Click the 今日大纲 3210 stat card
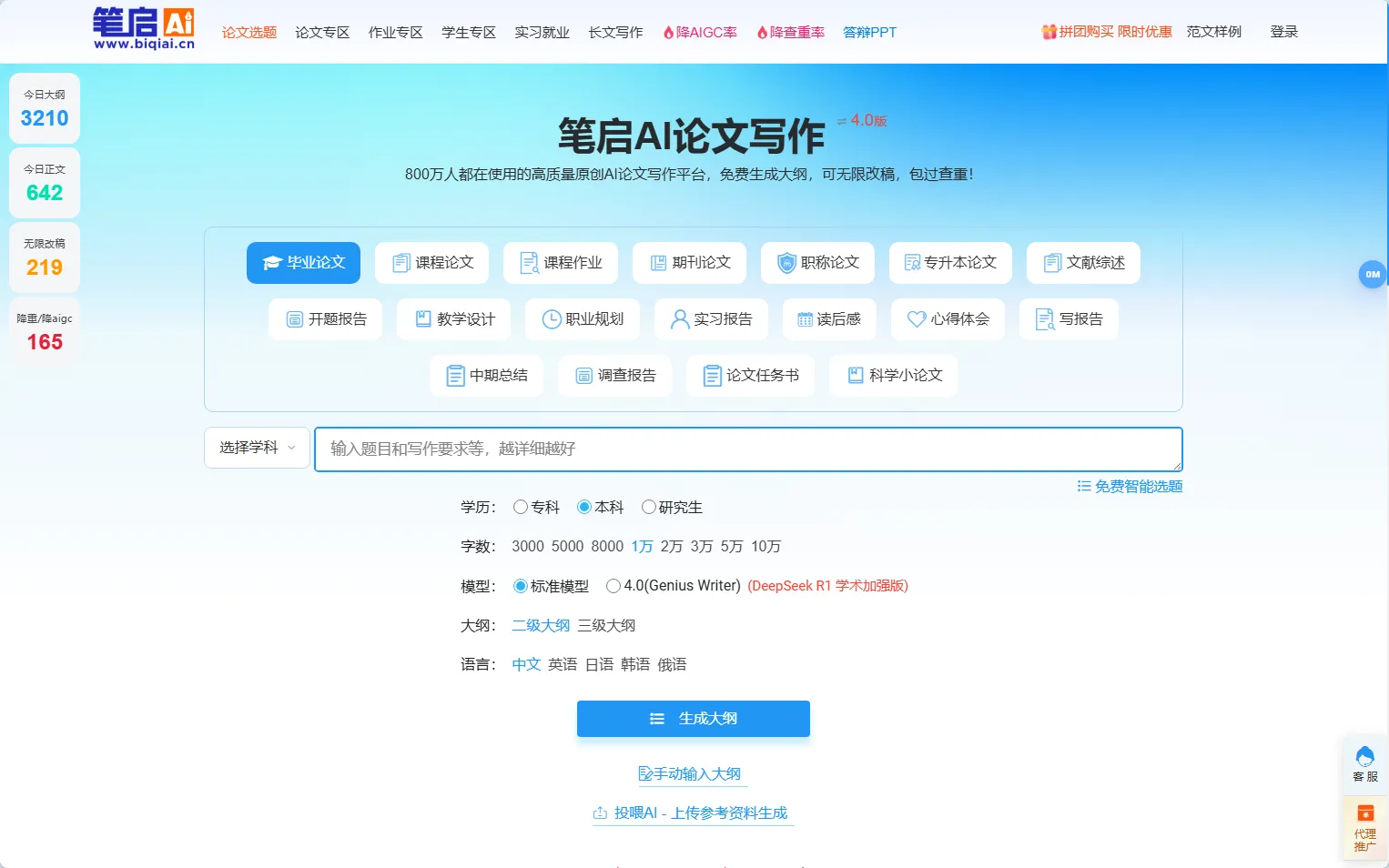Image resolution: width=1389 pixels, height=868 pixels. click(45, 108)
